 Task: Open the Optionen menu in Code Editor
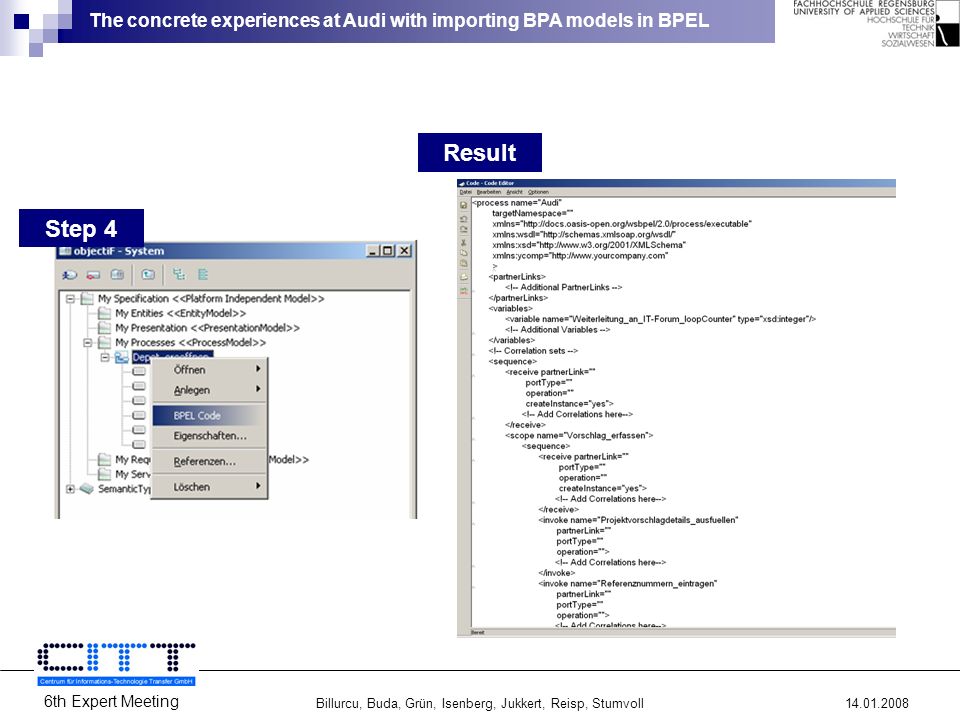pos(538,192)
